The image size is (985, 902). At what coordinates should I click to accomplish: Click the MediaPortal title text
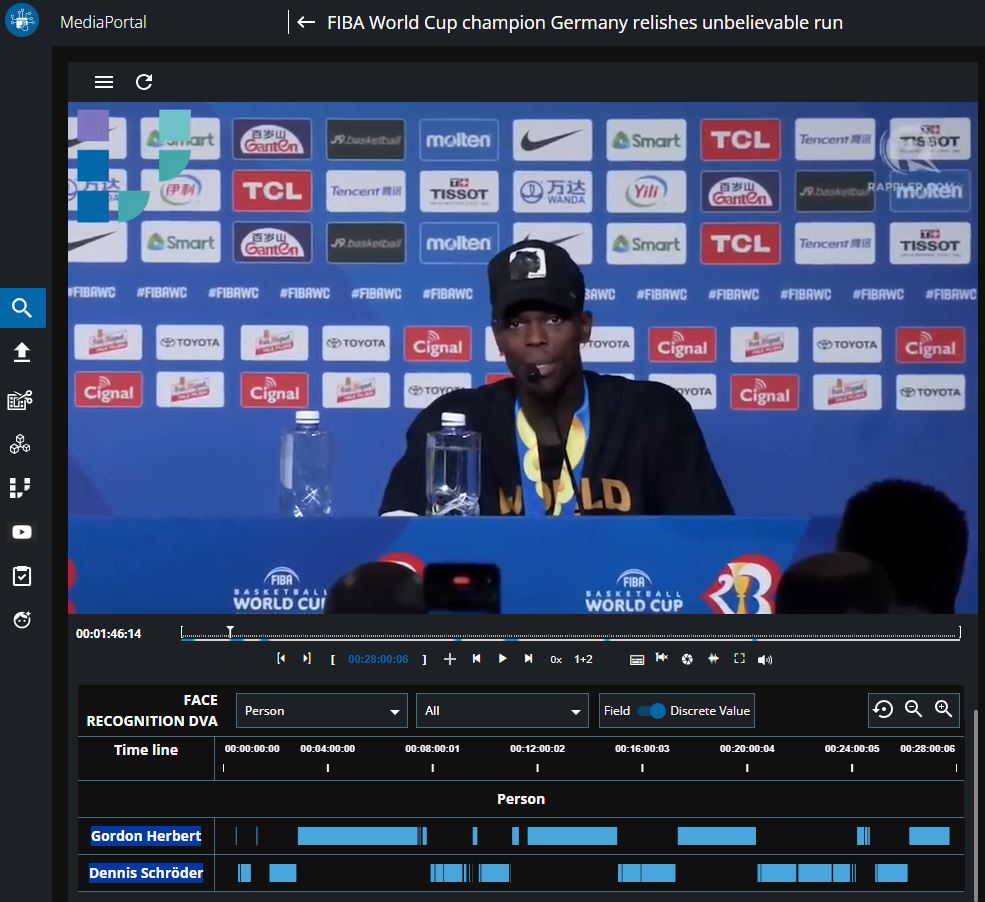[103, 23]
